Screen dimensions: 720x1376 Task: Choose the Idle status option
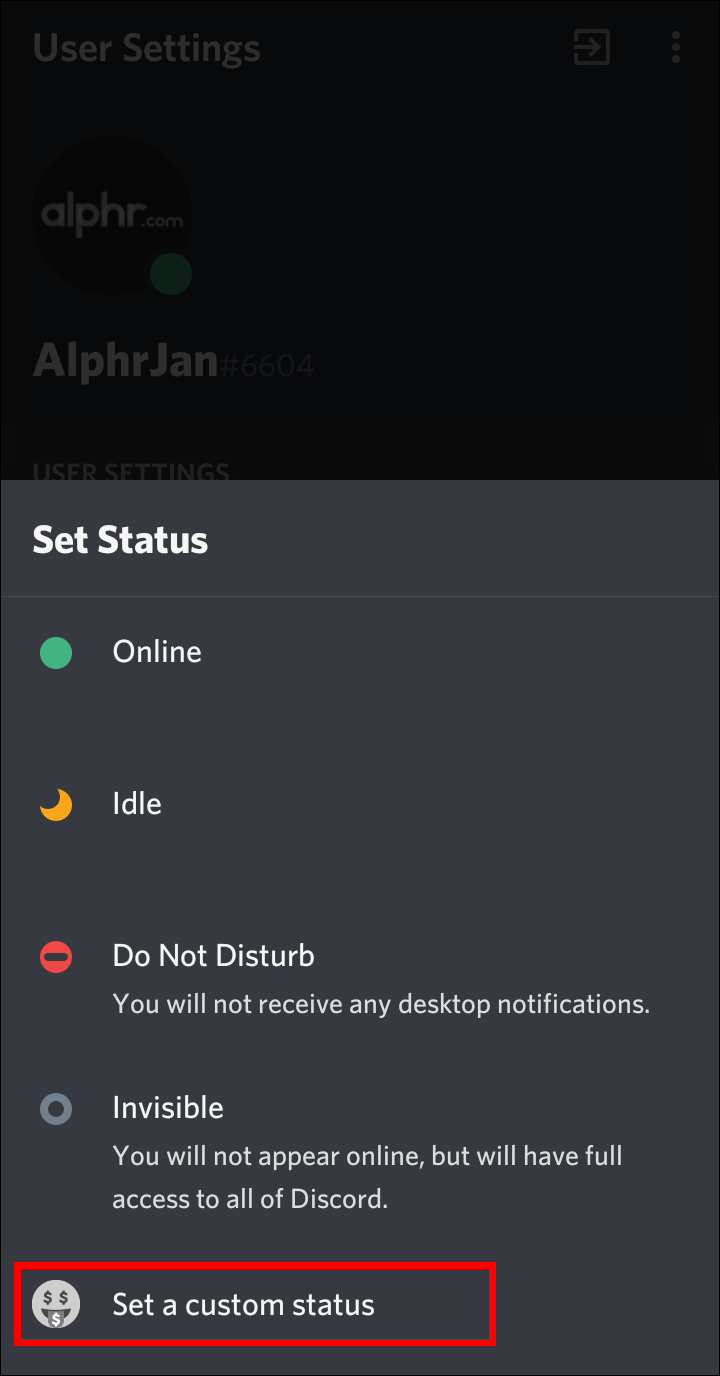click(137, 804)
